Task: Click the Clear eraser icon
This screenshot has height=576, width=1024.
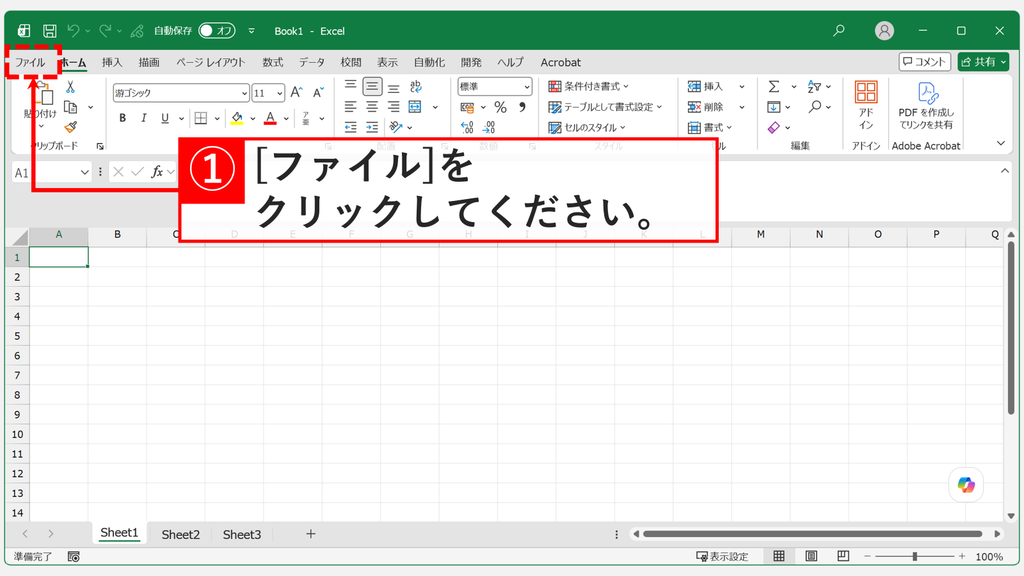Action: 774,127
